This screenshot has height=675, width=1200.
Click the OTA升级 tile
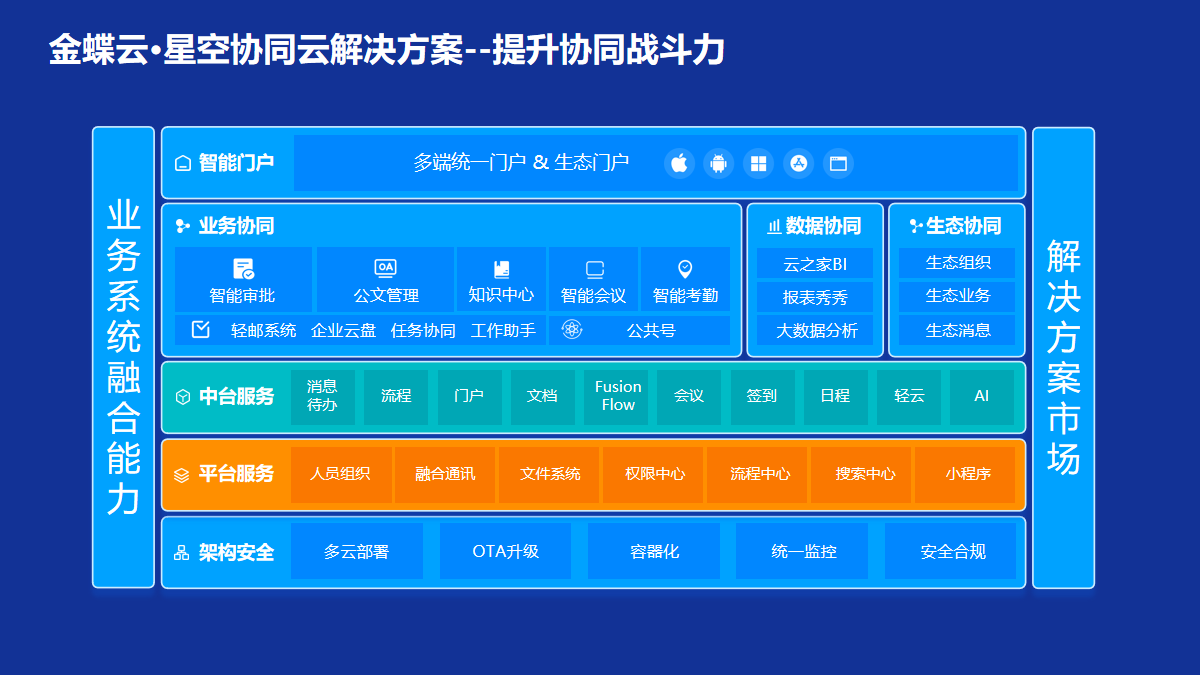pos(505,551)
